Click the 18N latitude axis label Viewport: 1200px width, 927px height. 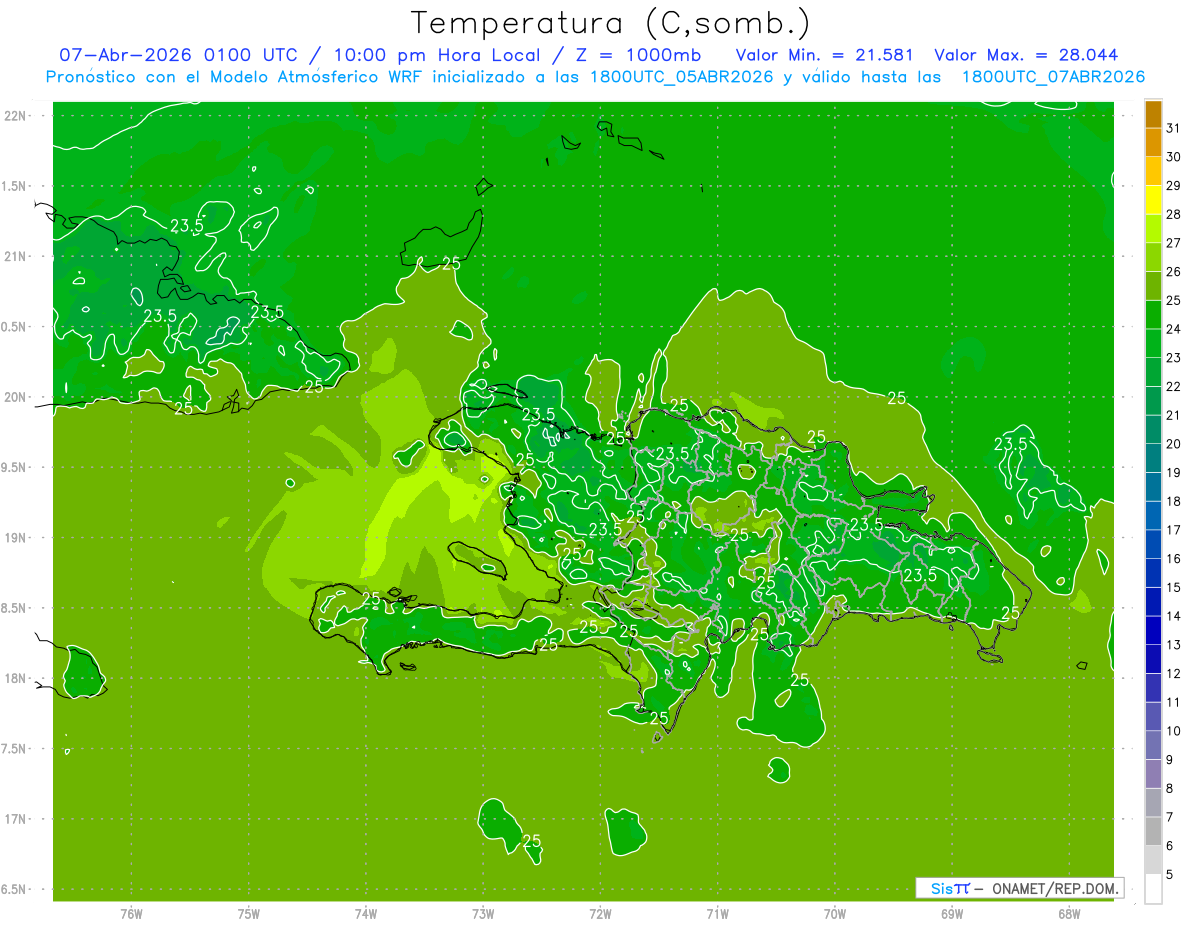[x=17, y=678]
